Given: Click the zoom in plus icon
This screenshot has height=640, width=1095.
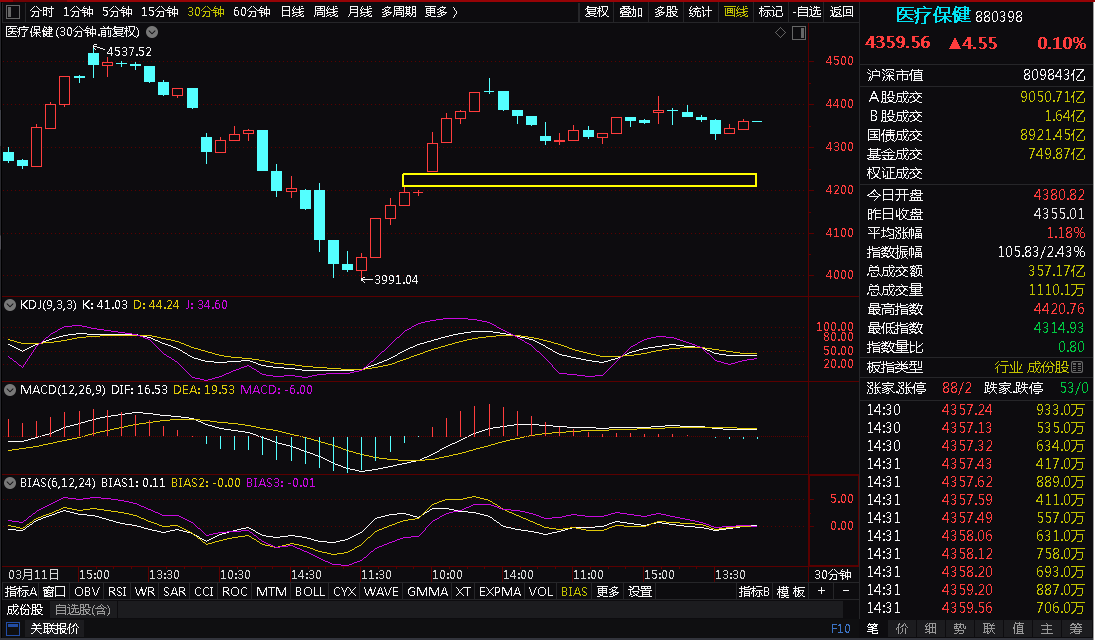Looking at the screenshot, I should pos(821,591).
